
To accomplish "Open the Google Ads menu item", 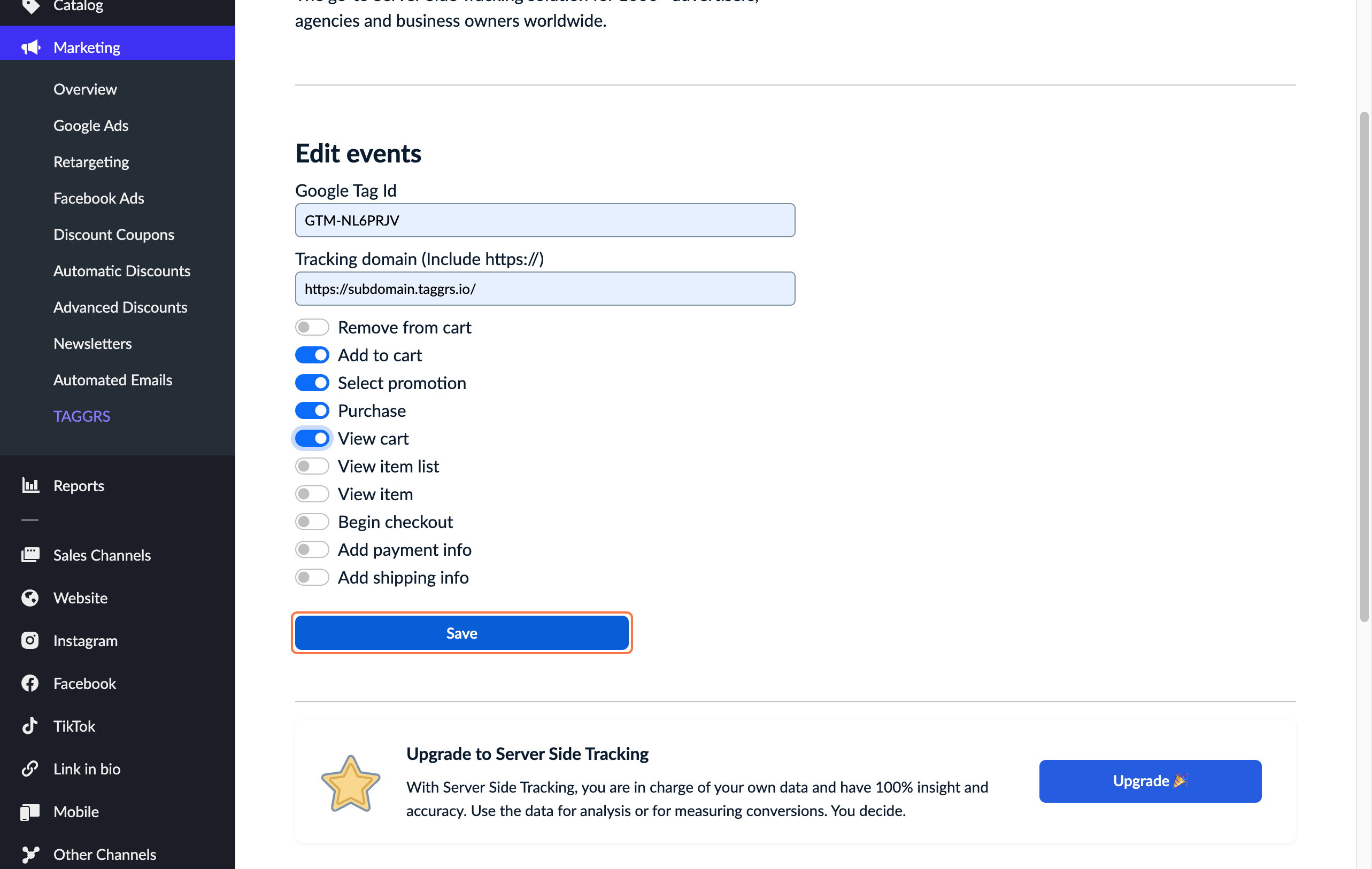I will (x=91, y=124).
